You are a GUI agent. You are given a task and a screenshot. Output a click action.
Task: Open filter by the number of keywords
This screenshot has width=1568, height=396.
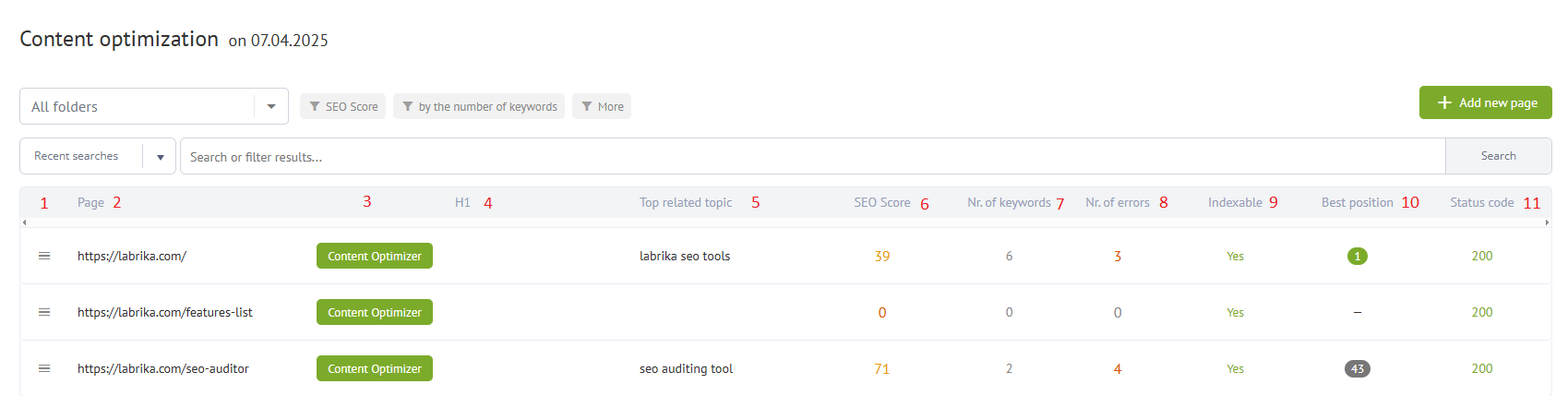click(479, 106)
